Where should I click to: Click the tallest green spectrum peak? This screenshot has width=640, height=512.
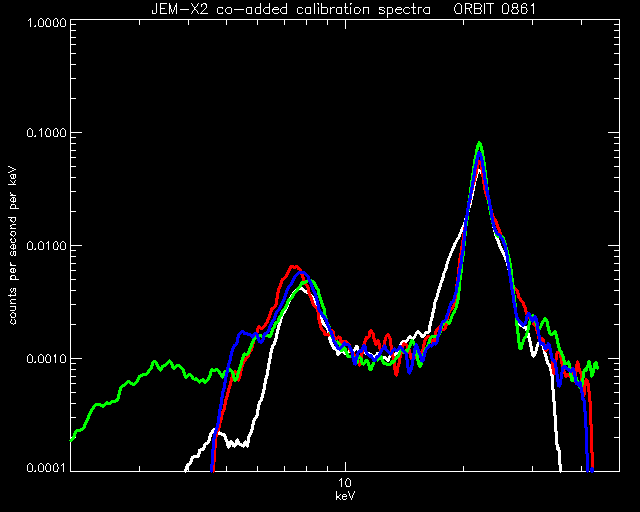click(480, 144)
